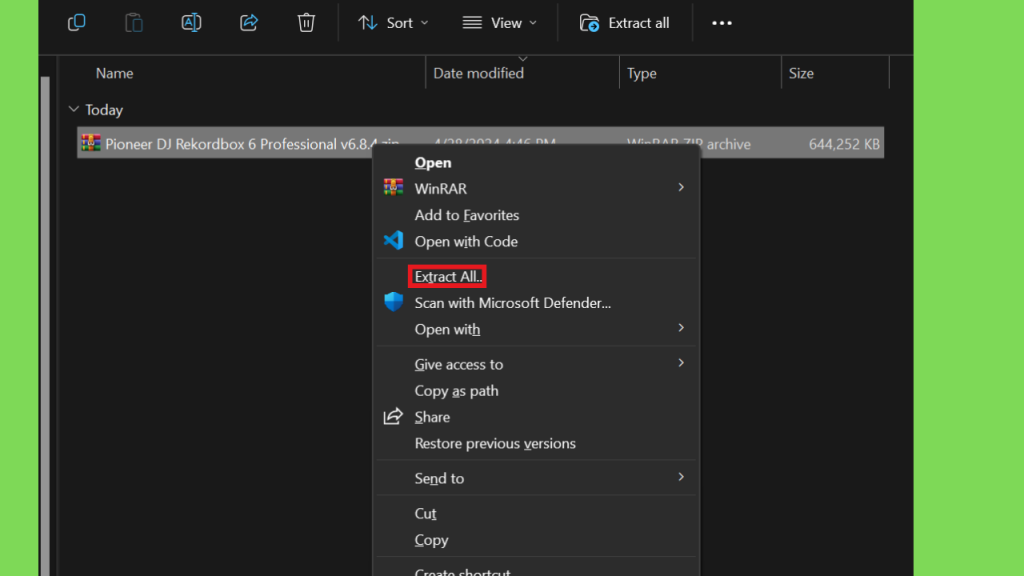Screen dimensions: 1024x576
Task: Expand the Give access to submenu
Action: click(x=536, y=364)
